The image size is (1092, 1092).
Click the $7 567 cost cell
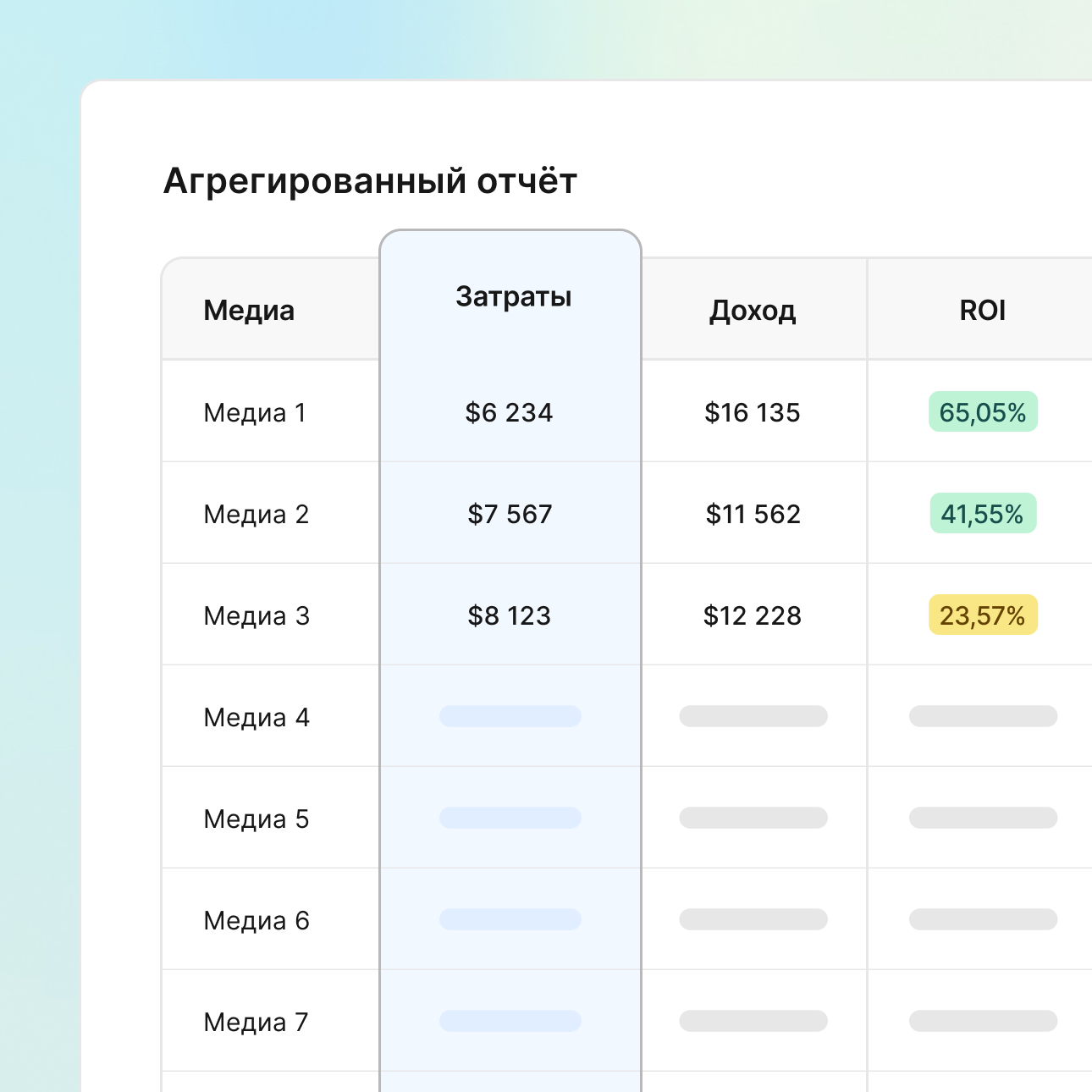[x=510, y=515]
